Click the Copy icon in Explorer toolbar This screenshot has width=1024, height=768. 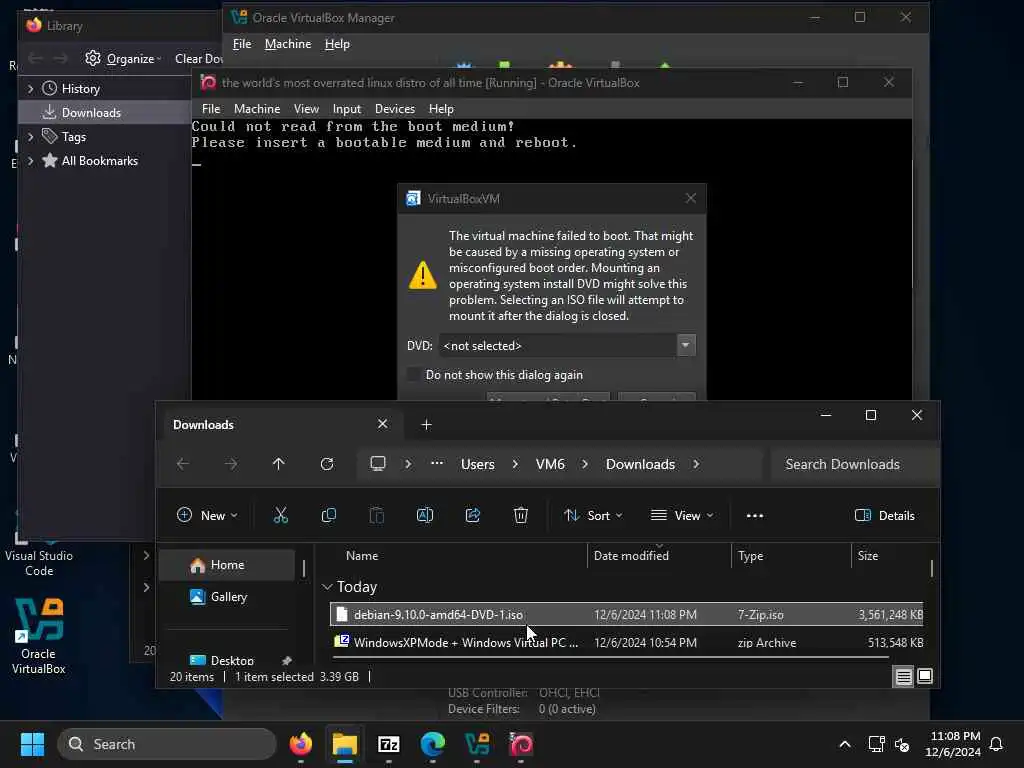tap(329, 515)
